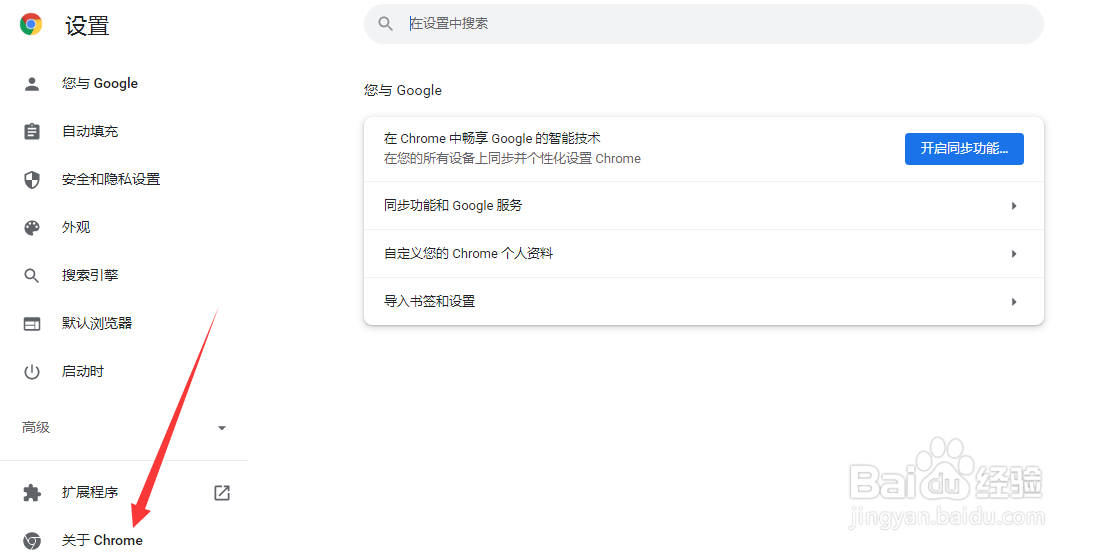Click the external link icon beside 扩展程序
Image resolution: width=1107 pixels, height=555 pixels.
pyautogui.click(x=222, y=493)
